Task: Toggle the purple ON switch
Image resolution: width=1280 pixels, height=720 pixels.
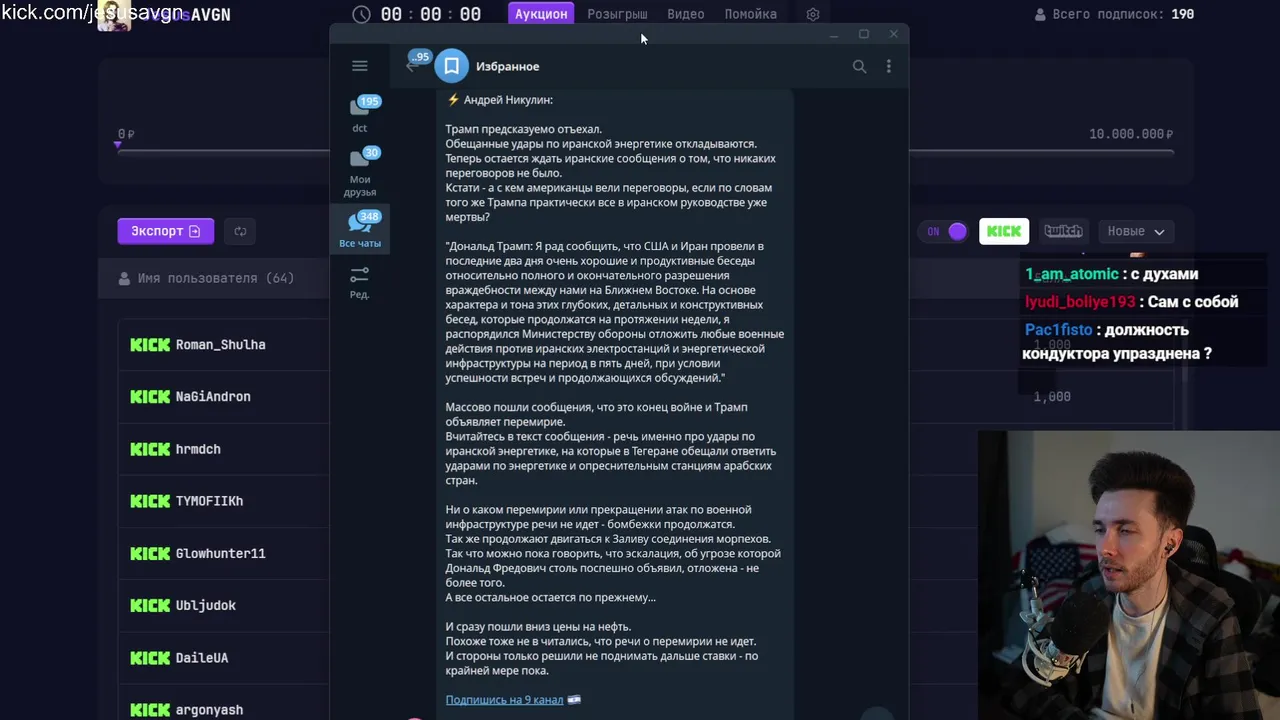Action: tap(945, 231)
